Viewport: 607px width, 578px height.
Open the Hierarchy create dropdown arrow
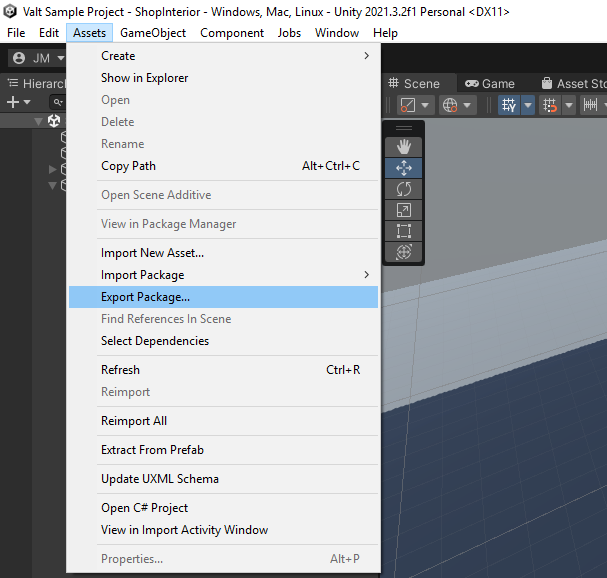point(27,102)
